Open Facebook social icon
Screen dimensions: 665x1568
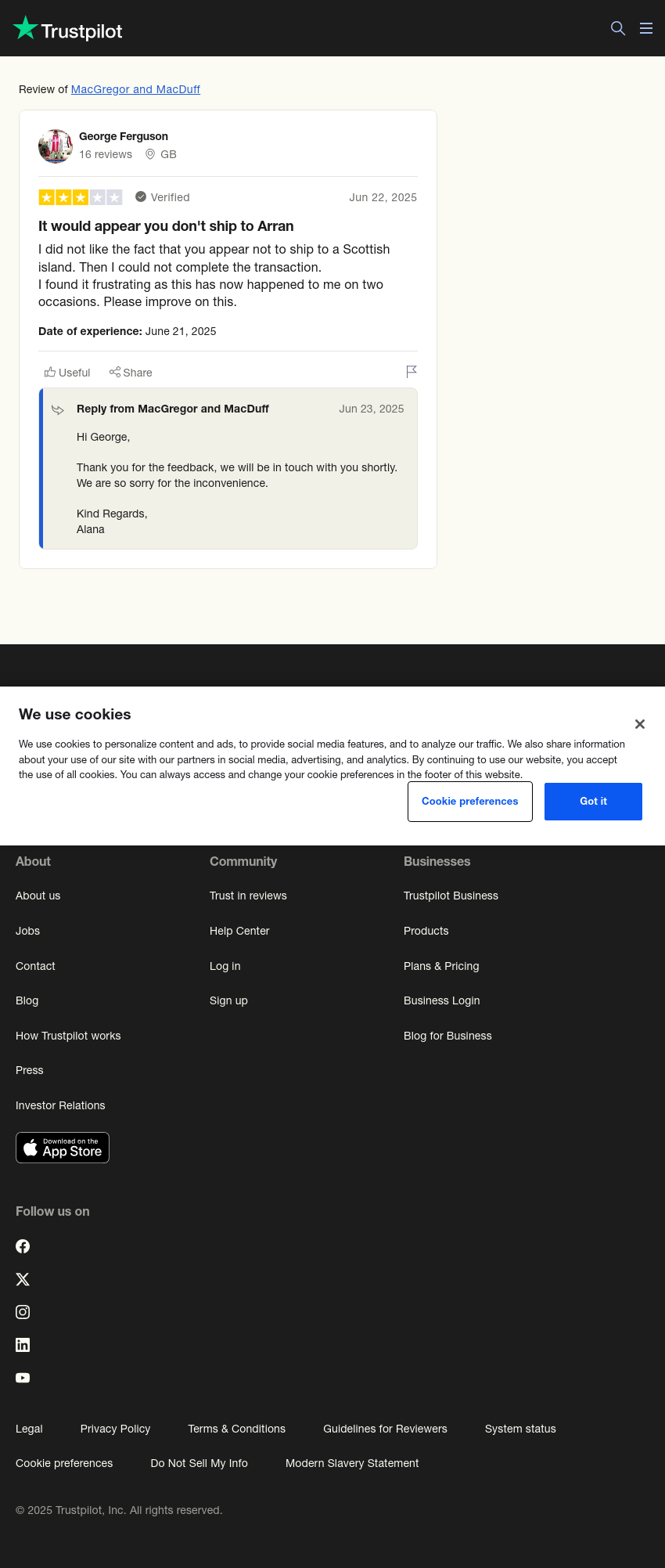coord(23,1246)
